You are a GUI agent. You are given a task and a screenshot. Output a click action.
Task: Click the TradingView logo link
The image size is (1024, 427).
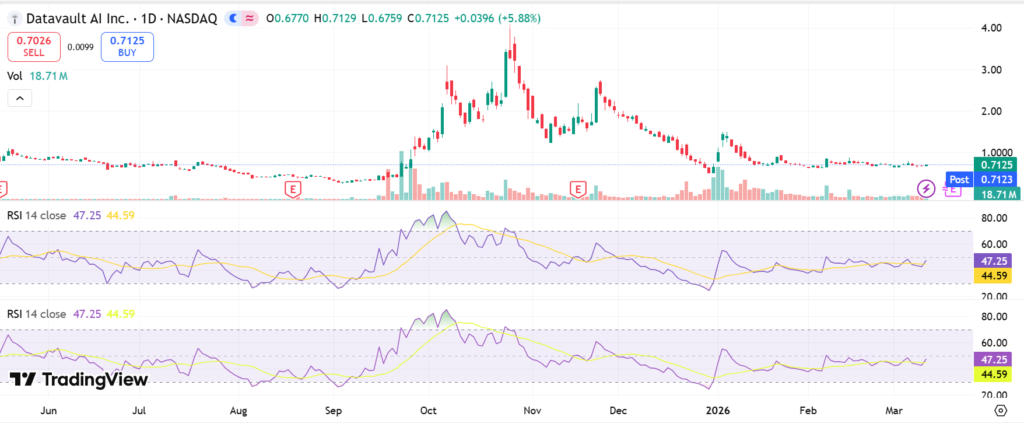79,380
